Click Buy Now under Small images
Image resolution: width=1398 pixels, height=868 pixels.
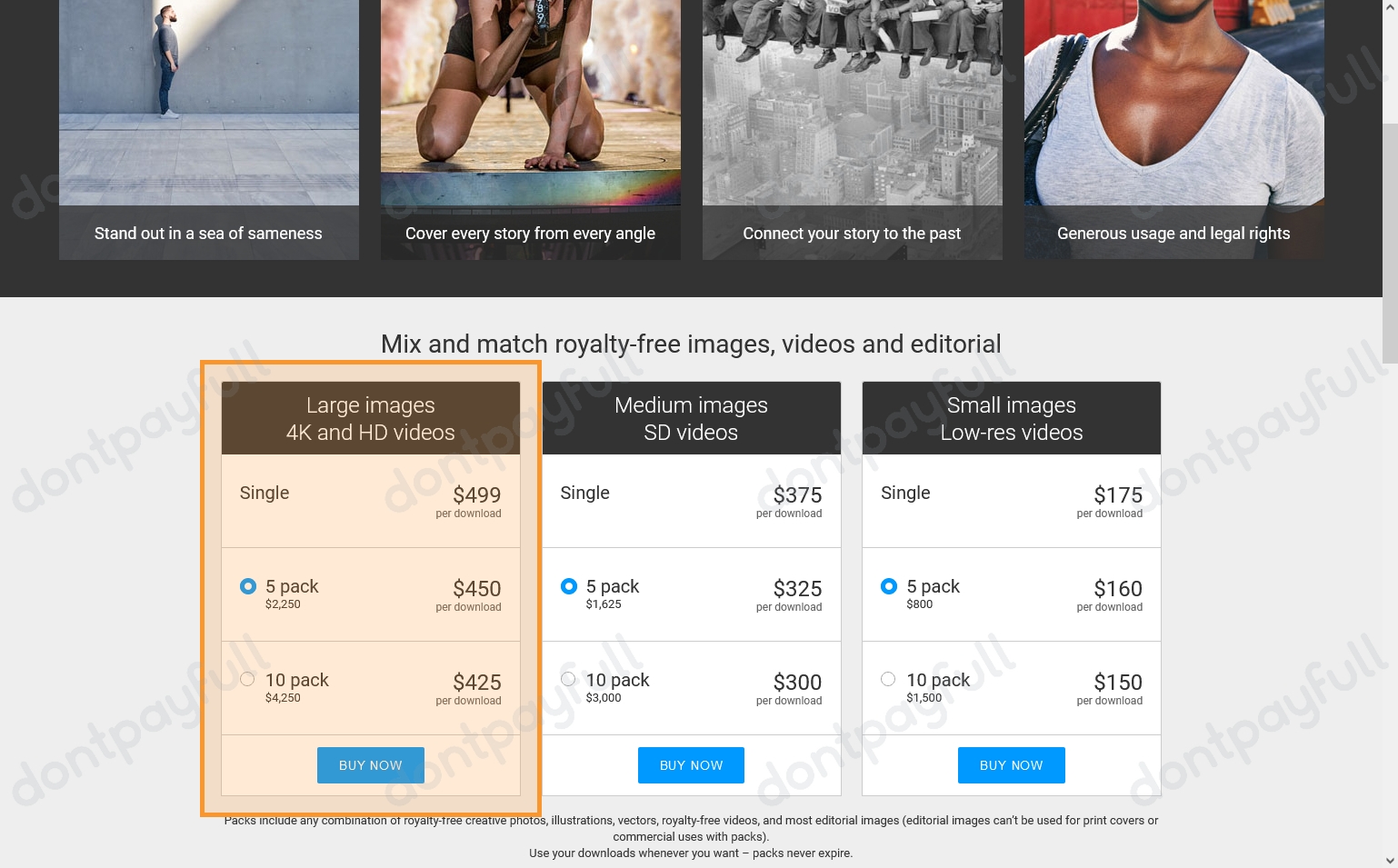pyautogui.click(x=1011, y=765)
